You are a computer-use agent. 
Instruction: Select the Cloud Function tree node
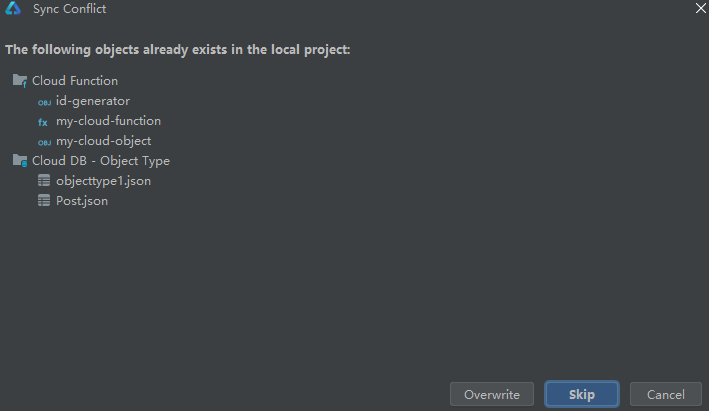pos(75,81)
